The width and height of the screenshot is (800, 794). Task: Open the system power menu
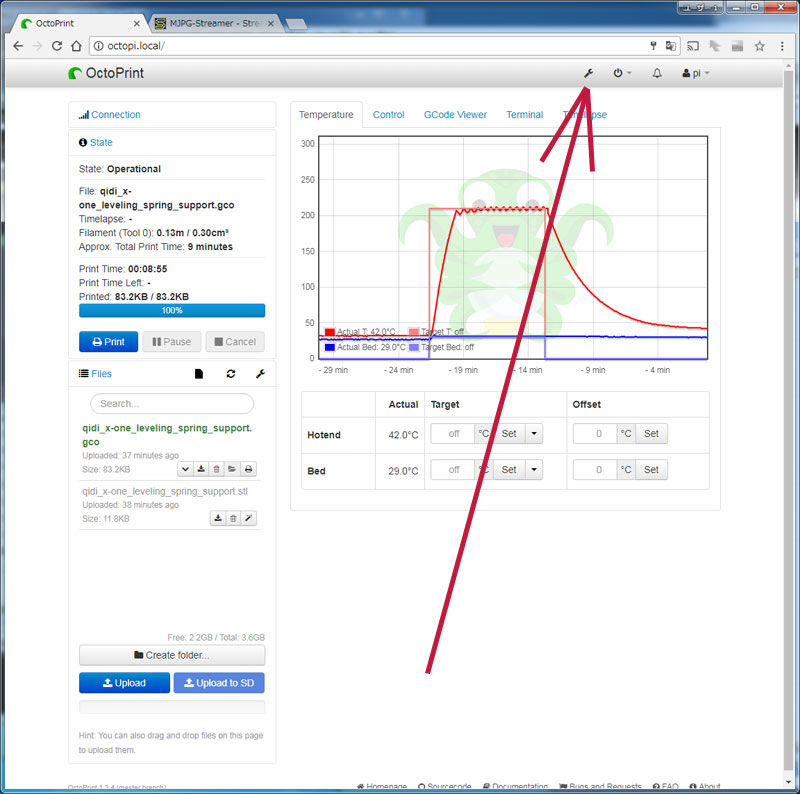621,73
